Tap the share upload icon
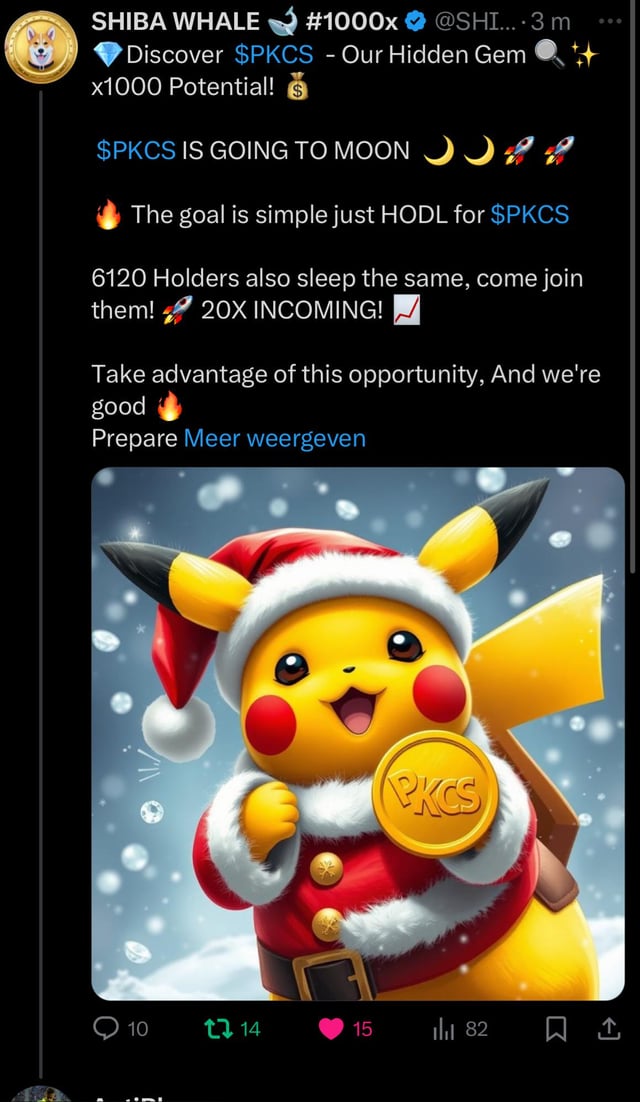Image resolution: width=640 pixels, height=1102 pixels. [x=609, y=1029]
